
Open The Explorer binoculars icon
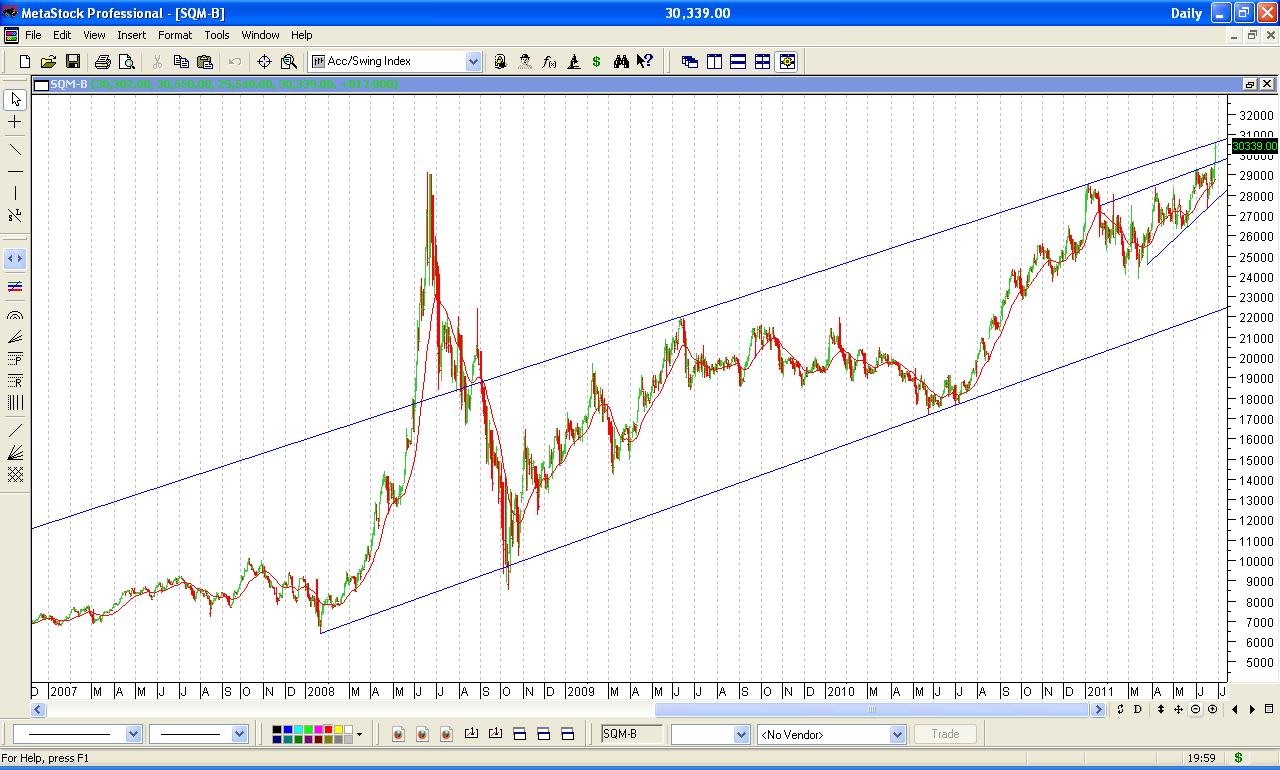[x=621, y=62]
